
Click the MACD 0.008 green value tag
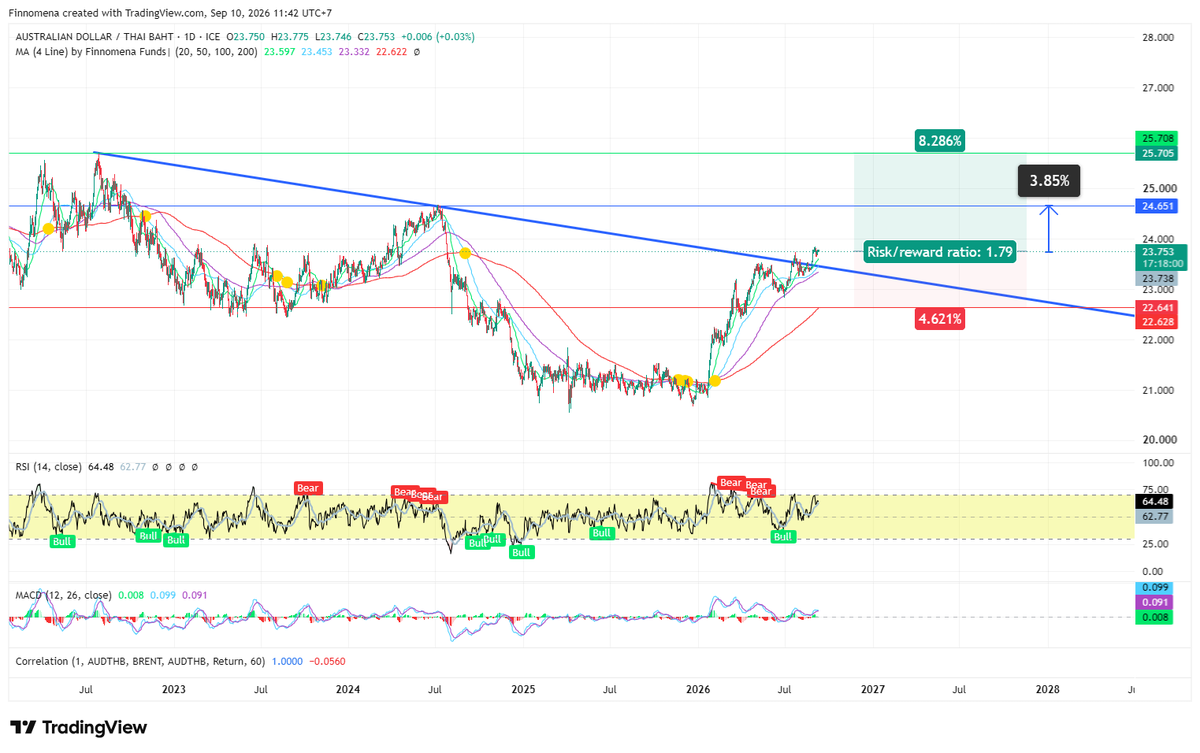click(1156, 619)
